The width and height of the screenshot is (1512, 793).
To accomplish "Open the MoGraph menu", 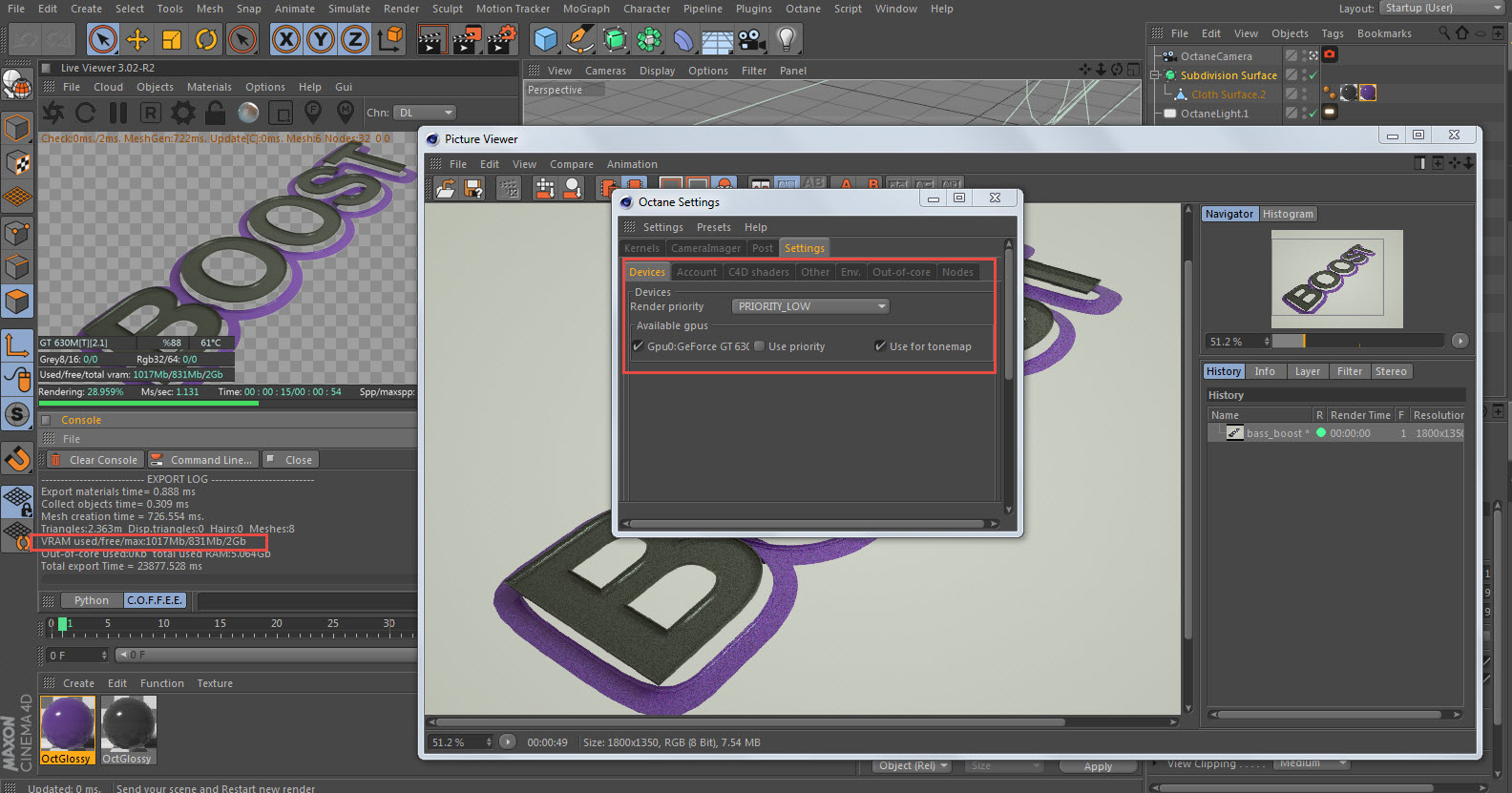I will pyautogui.click(x=586, y=9).
